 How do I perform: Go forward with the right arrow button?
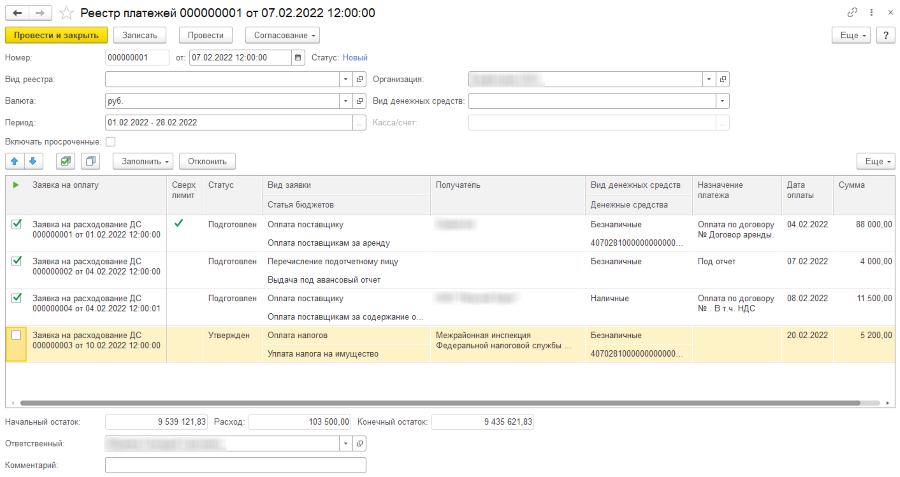(x=40, y=13)
